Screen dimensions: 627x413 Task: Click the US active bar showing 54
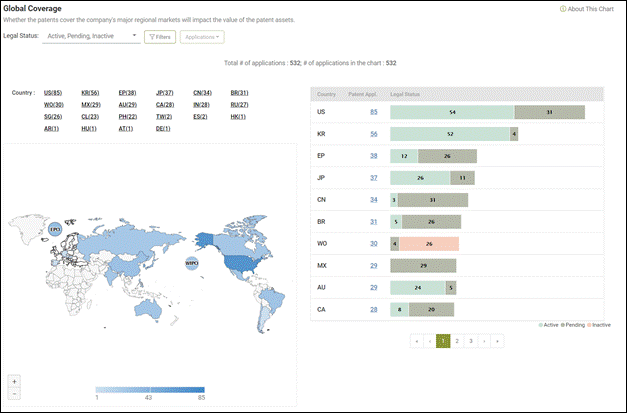pyautogui.click(x=452, y=112)
